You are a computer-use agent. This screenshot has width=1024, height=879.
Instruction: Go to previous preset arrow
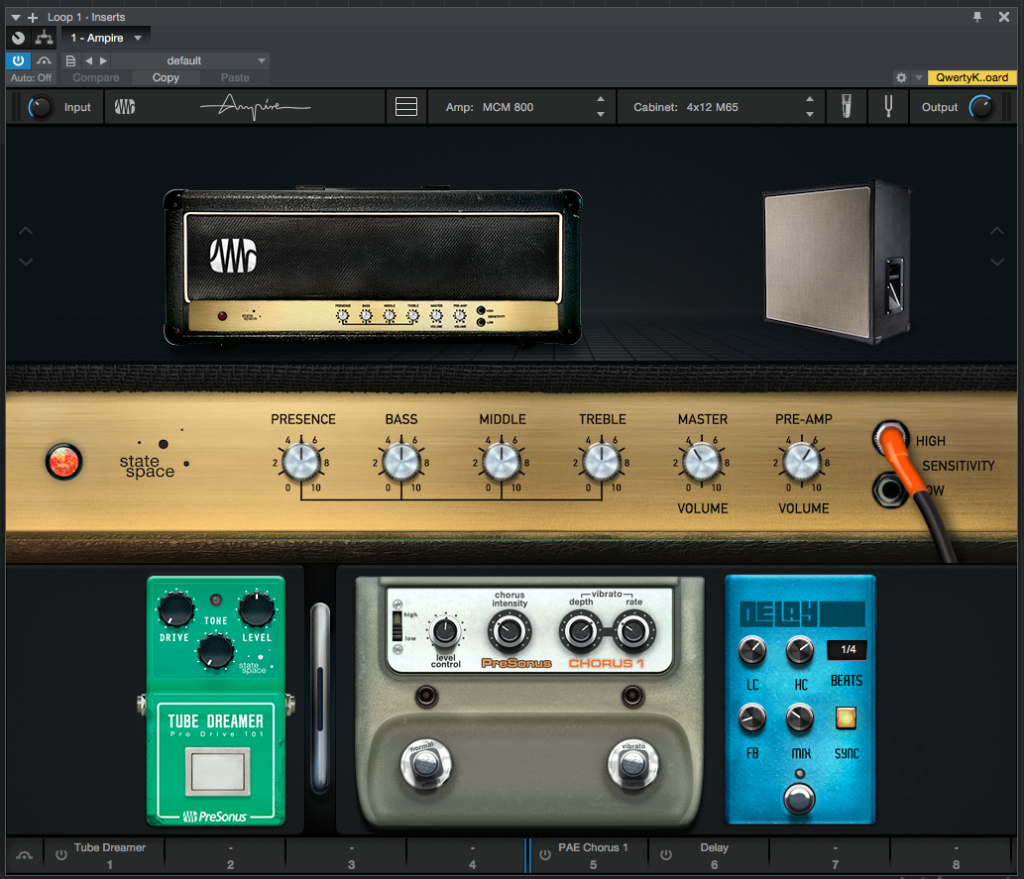pyautogui.click(x=88, y=61)
